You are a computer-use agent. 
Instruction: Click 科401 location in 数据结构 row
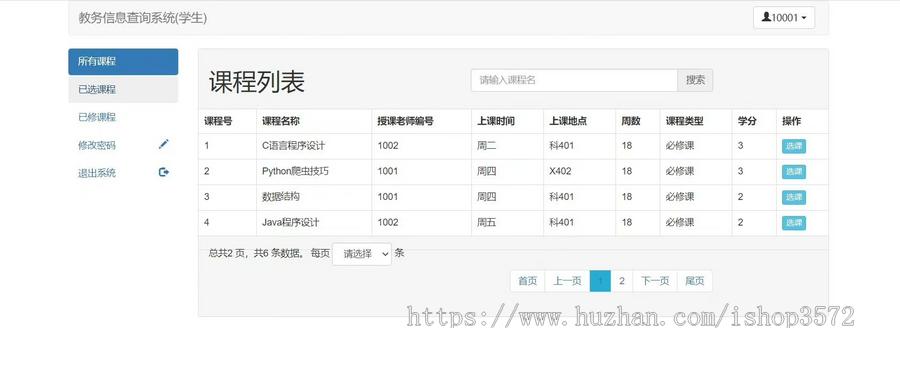(561, 197)
